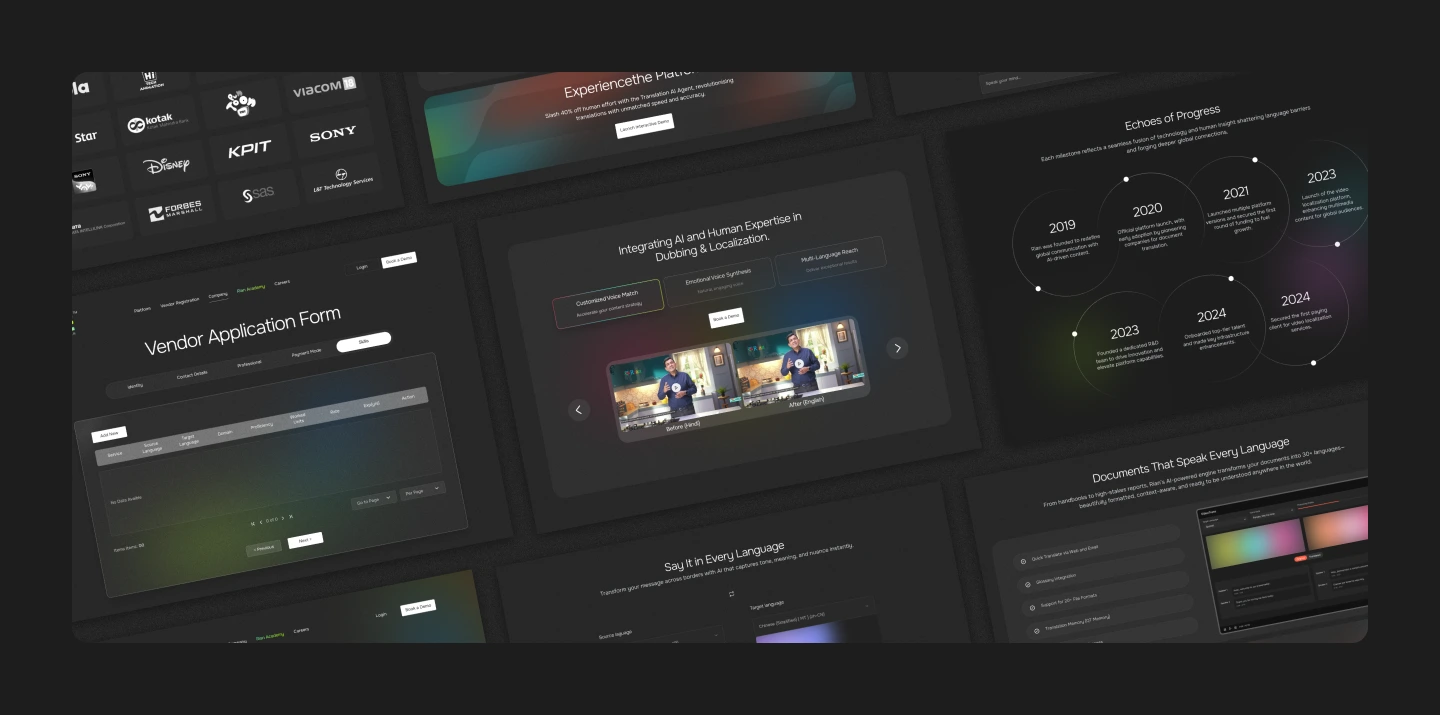Viewport: 1440px width, 715px height.
Task: Open the Per Page dropdown
Action: (422, 491)
